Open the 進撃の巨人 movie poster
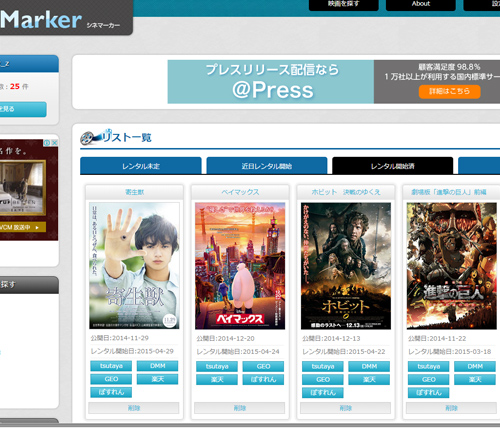The width and height of the screenshot is (500, 428). click(x=452, y=266)
